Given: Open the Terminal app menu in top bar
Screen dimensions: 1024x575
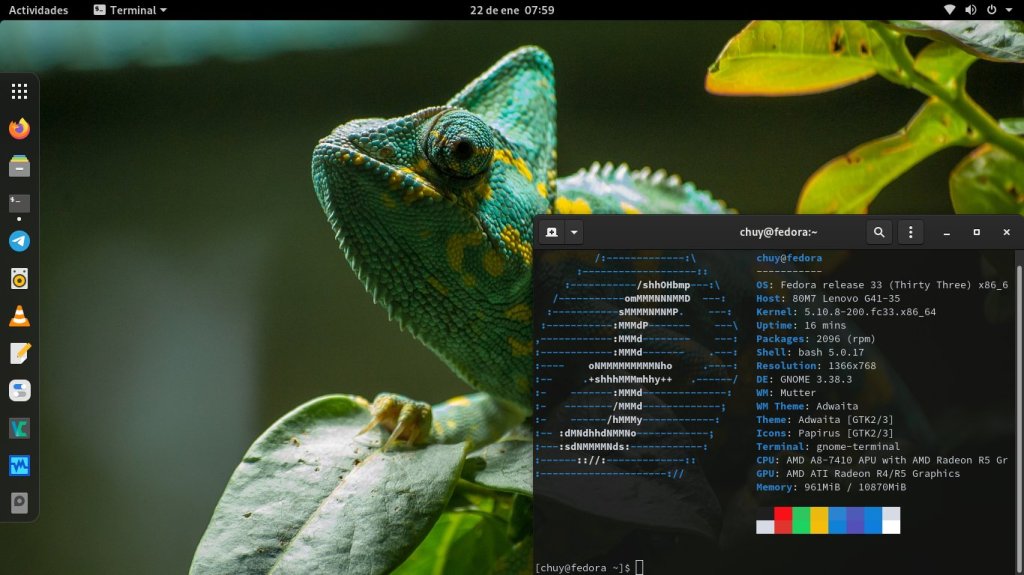Looking at the screenshot, I should click(x=130, y=10).
